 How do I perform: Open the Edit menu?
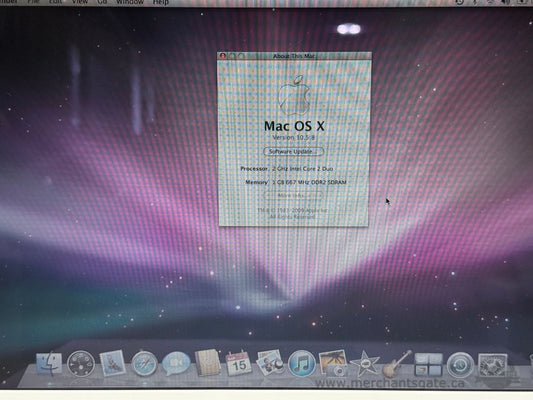tap(56, 2)
